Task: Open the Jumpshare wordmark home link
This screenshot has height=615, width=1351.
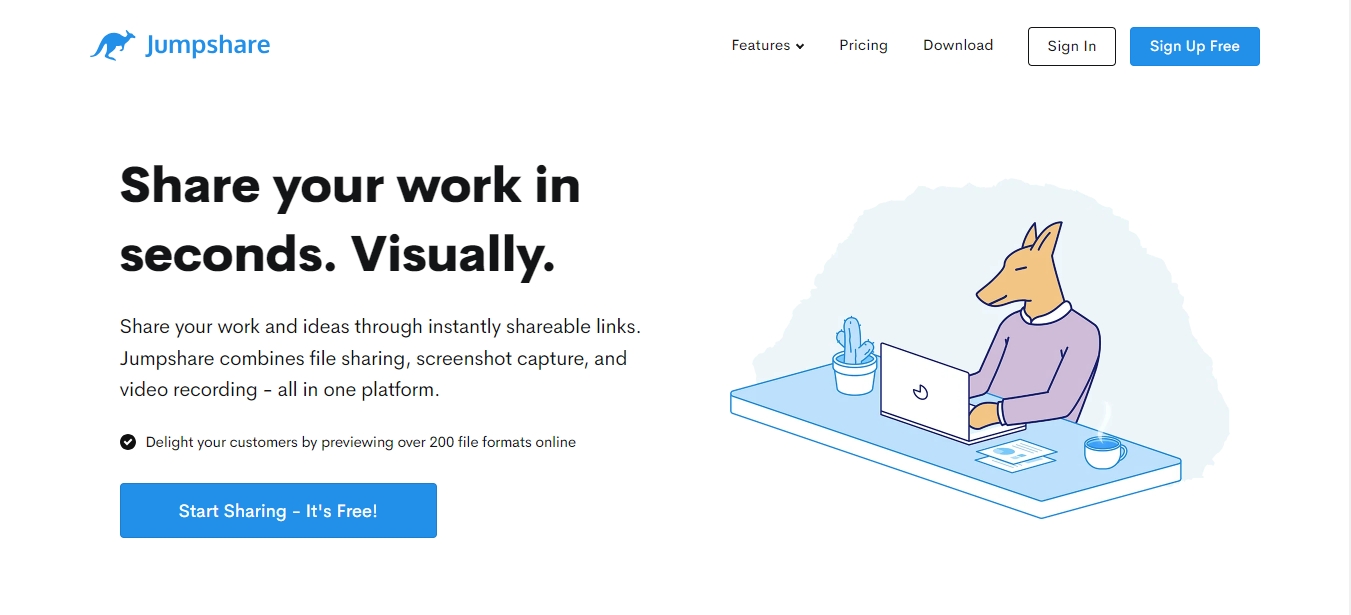Action: pyautogui.click(x=207, y=45)
